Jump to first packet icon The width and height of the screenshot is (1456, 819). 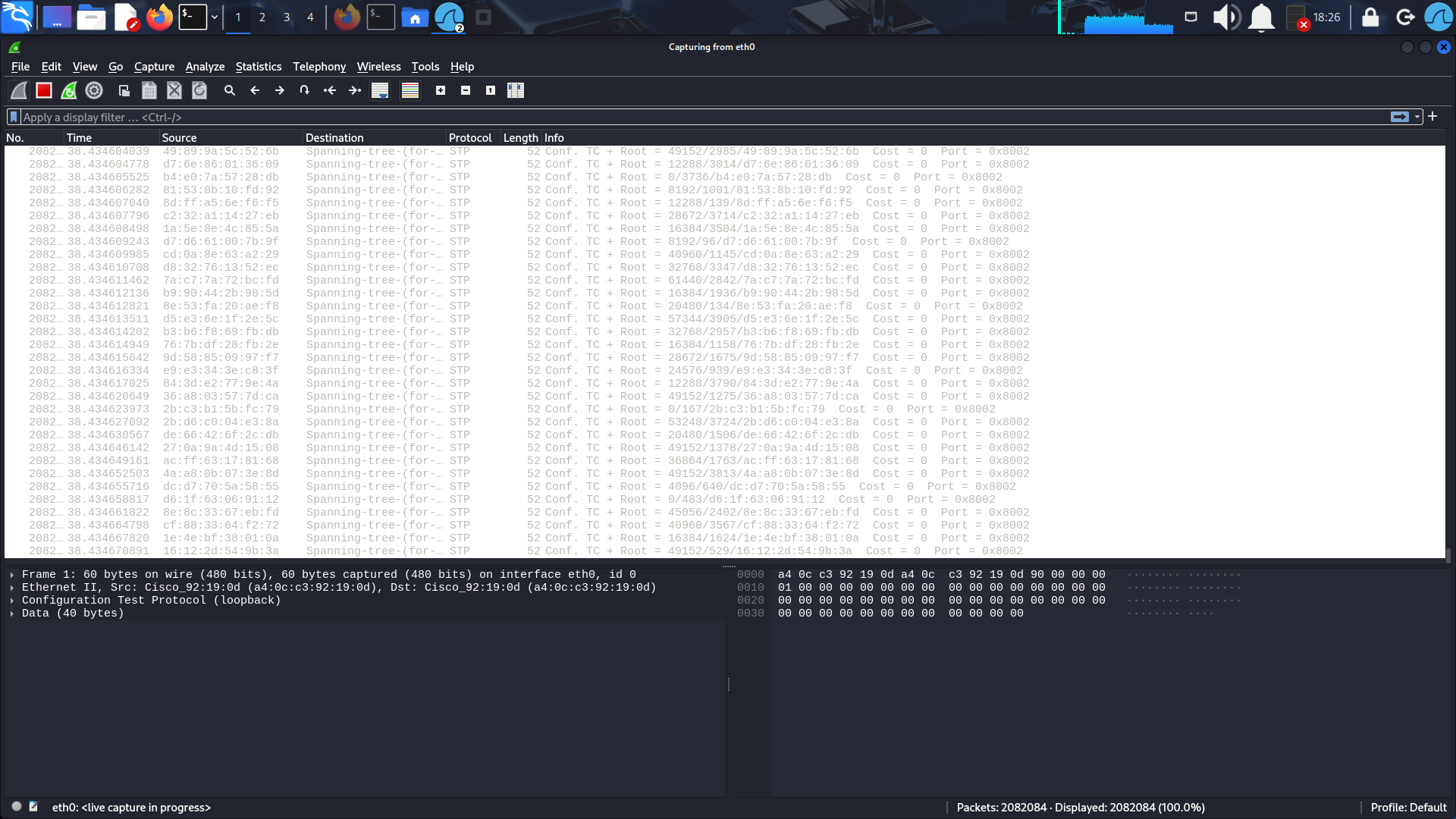[x=330, y=90]
